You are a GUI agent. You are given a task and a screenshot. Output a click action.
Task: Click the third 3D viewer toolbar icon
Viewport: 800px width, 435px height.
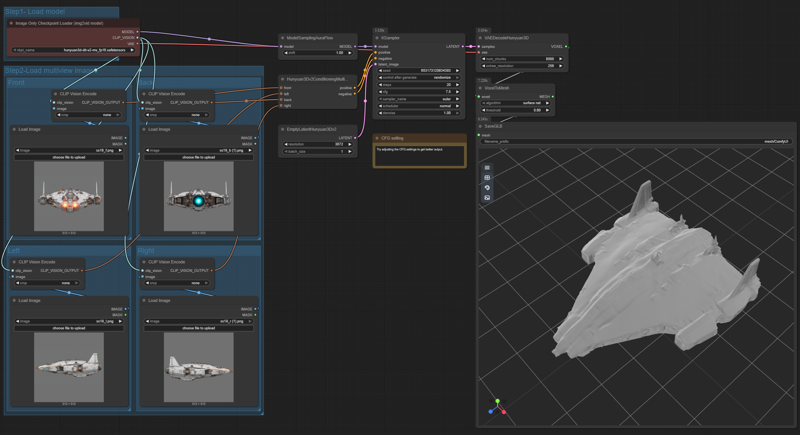coord(487,188)
